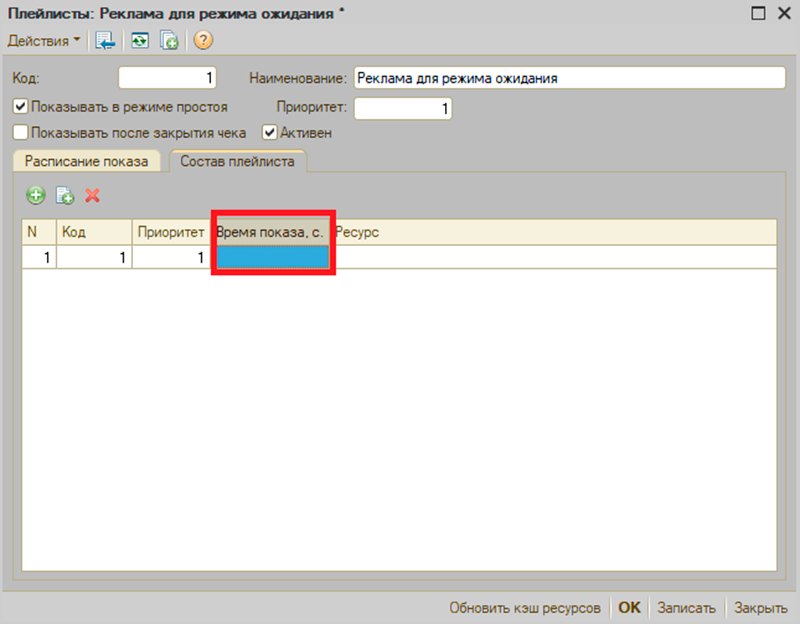The width and height of the screenshot is (800, 624).
Task: Maximize the playlist window
Action: (x=758, y=13)
